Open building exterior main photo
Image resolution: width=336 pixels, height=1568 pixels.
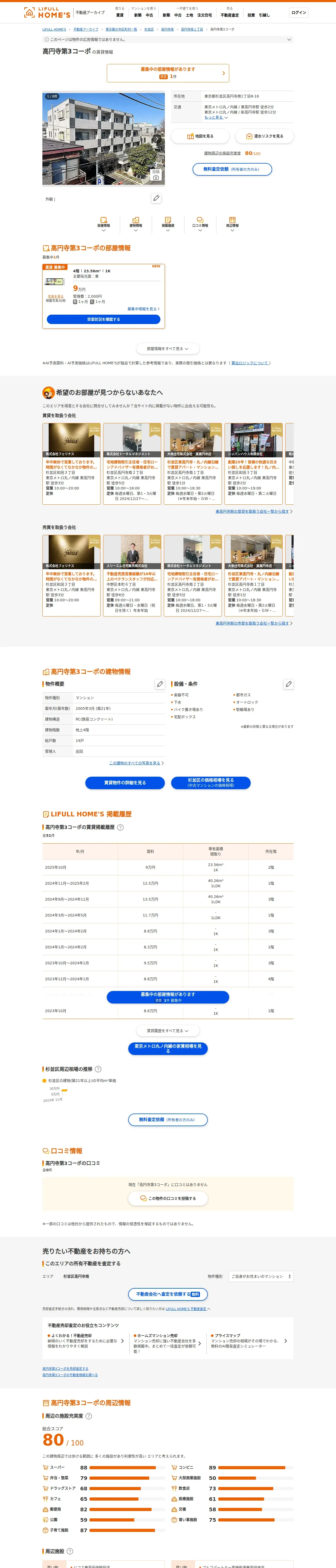pos(104,139)
